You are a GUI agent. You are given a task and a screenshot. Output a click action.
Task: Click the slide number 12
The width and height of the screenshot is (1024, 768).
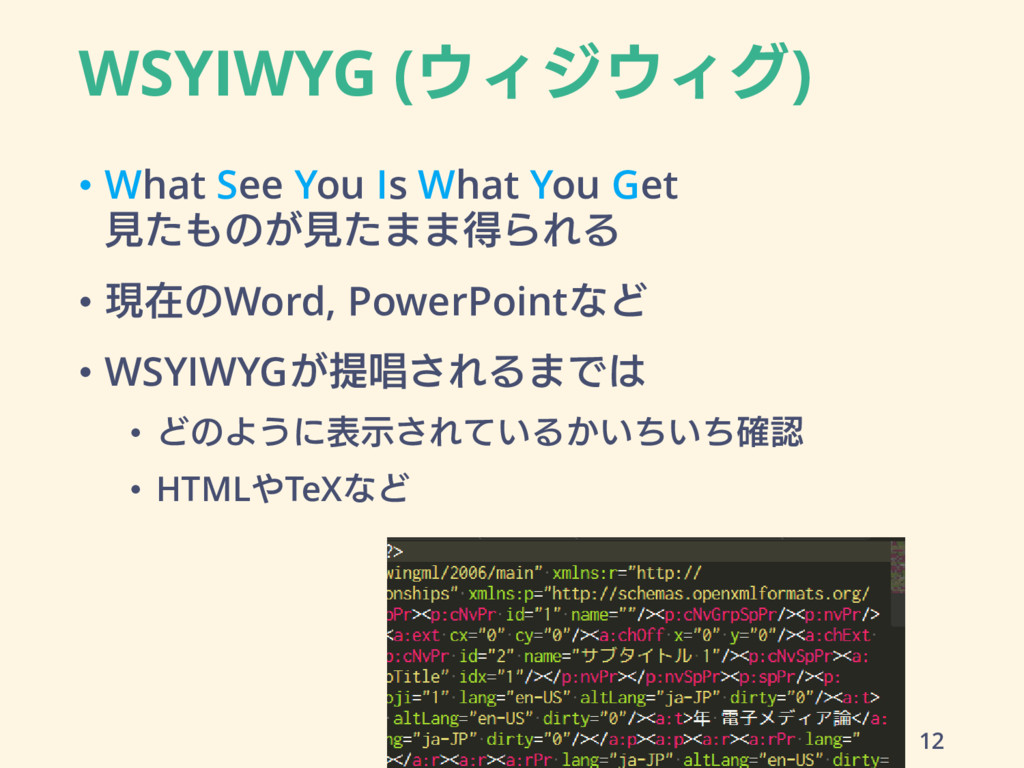tap(932, 741)
